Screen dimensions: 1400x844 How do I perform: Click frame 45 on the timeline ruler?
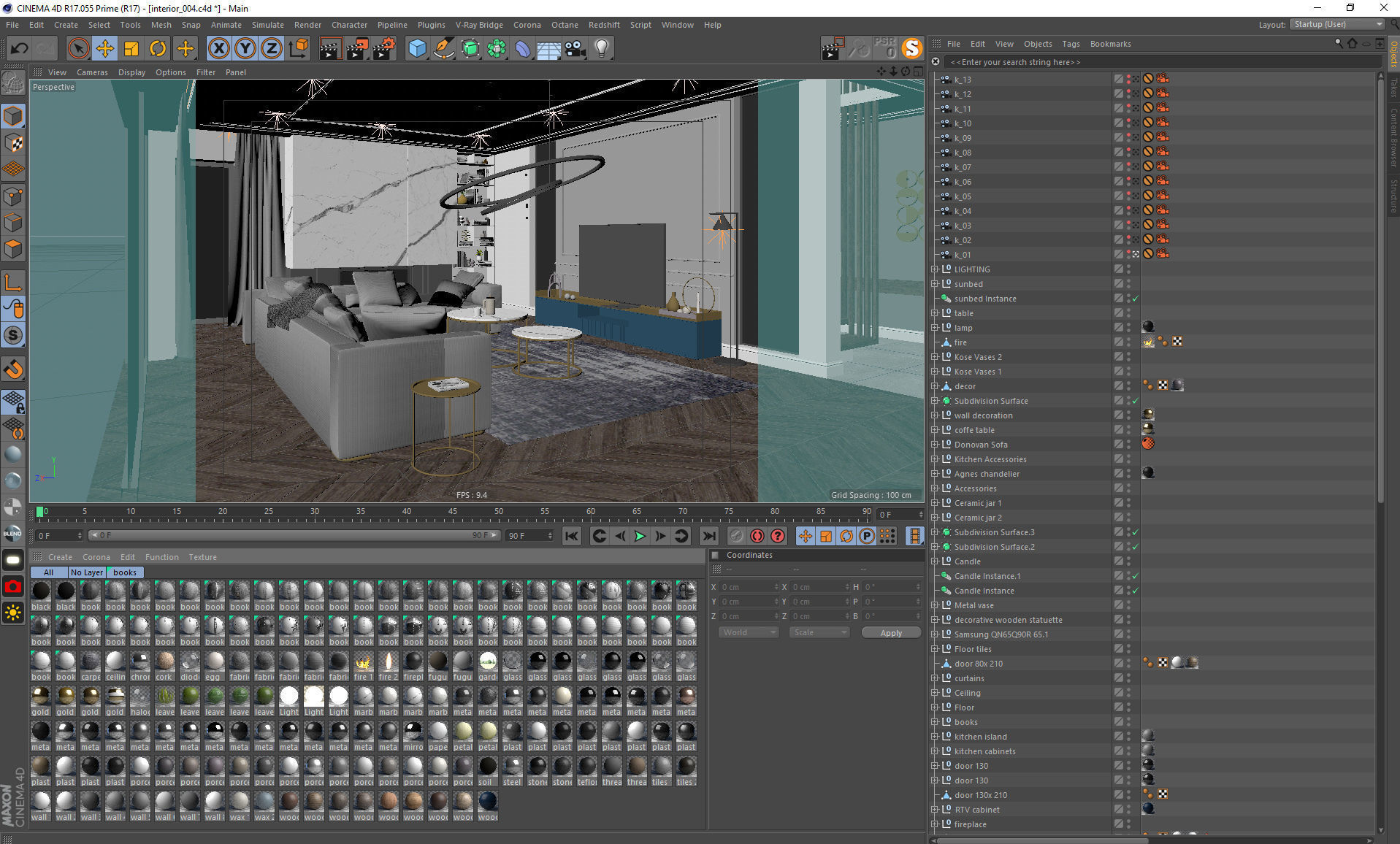[x=453, y=513]
